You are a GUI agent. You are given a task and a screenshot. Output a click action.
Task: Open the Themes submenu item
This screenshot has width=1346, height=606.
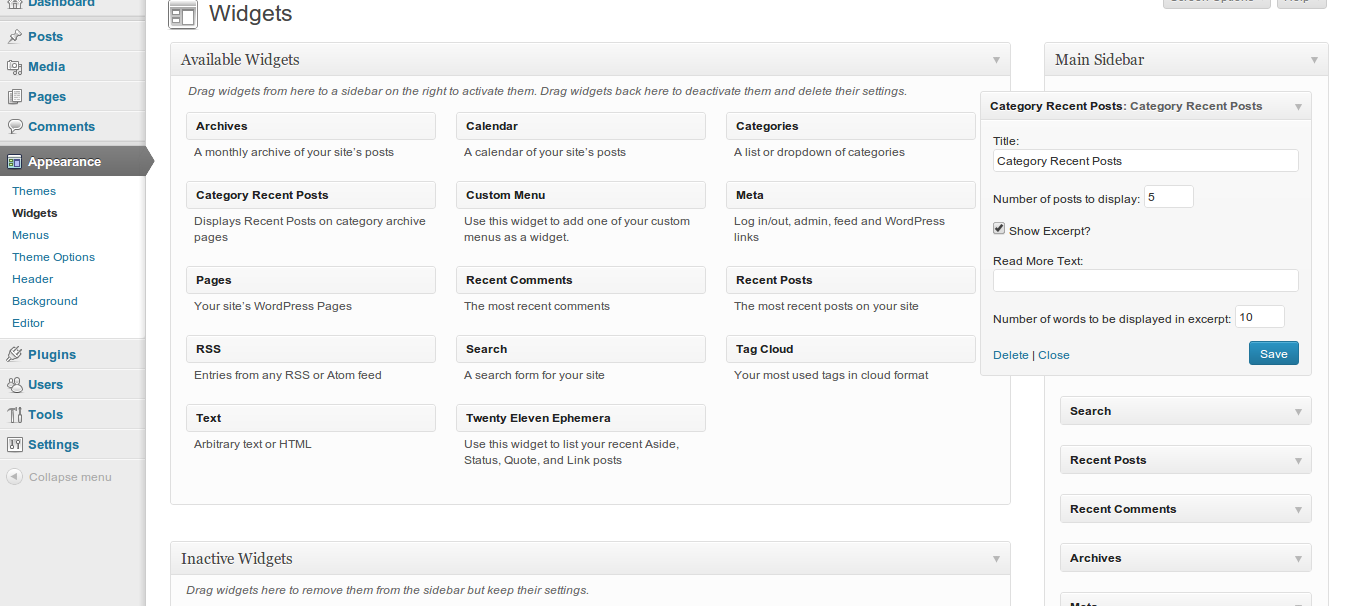click(34, 191)
